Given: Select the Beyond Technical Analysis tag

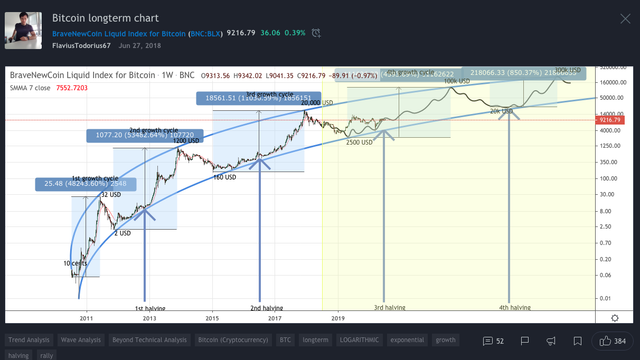Looking at the screenshot, I should (149, 340).
